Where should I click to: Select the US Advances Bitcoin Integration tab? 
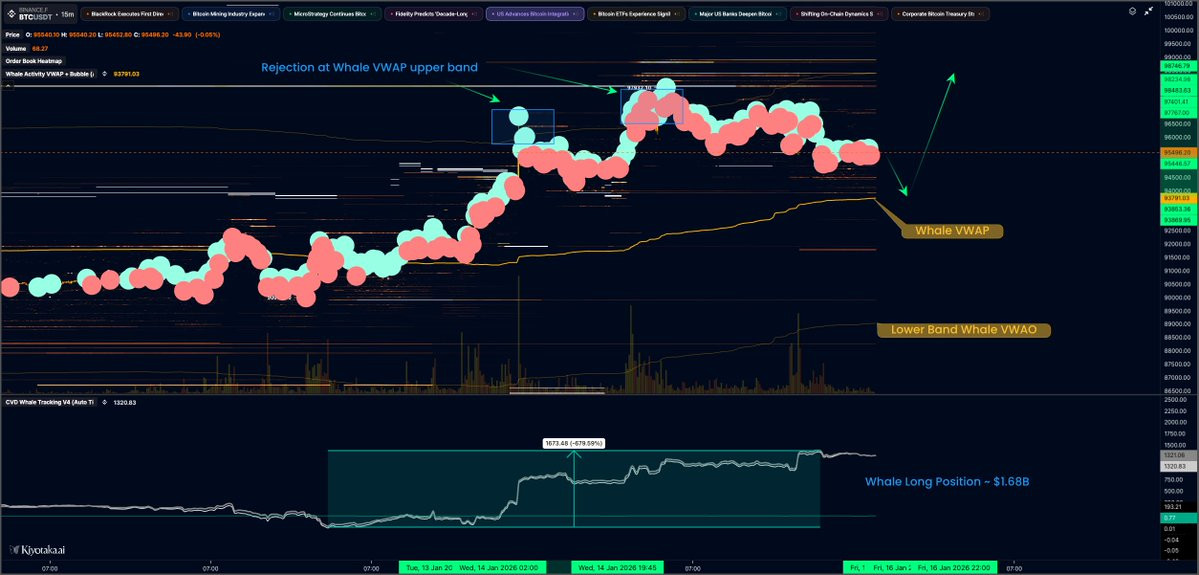(x=535, y=14)
